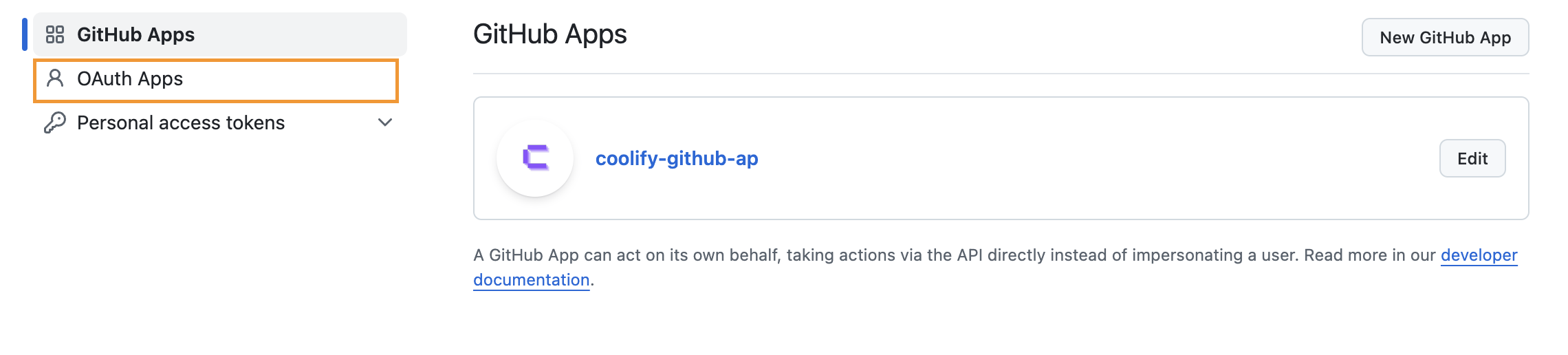Open the coolify-github-ap app link
This screenshot has height=355, width=1568.
coord(677,158)
